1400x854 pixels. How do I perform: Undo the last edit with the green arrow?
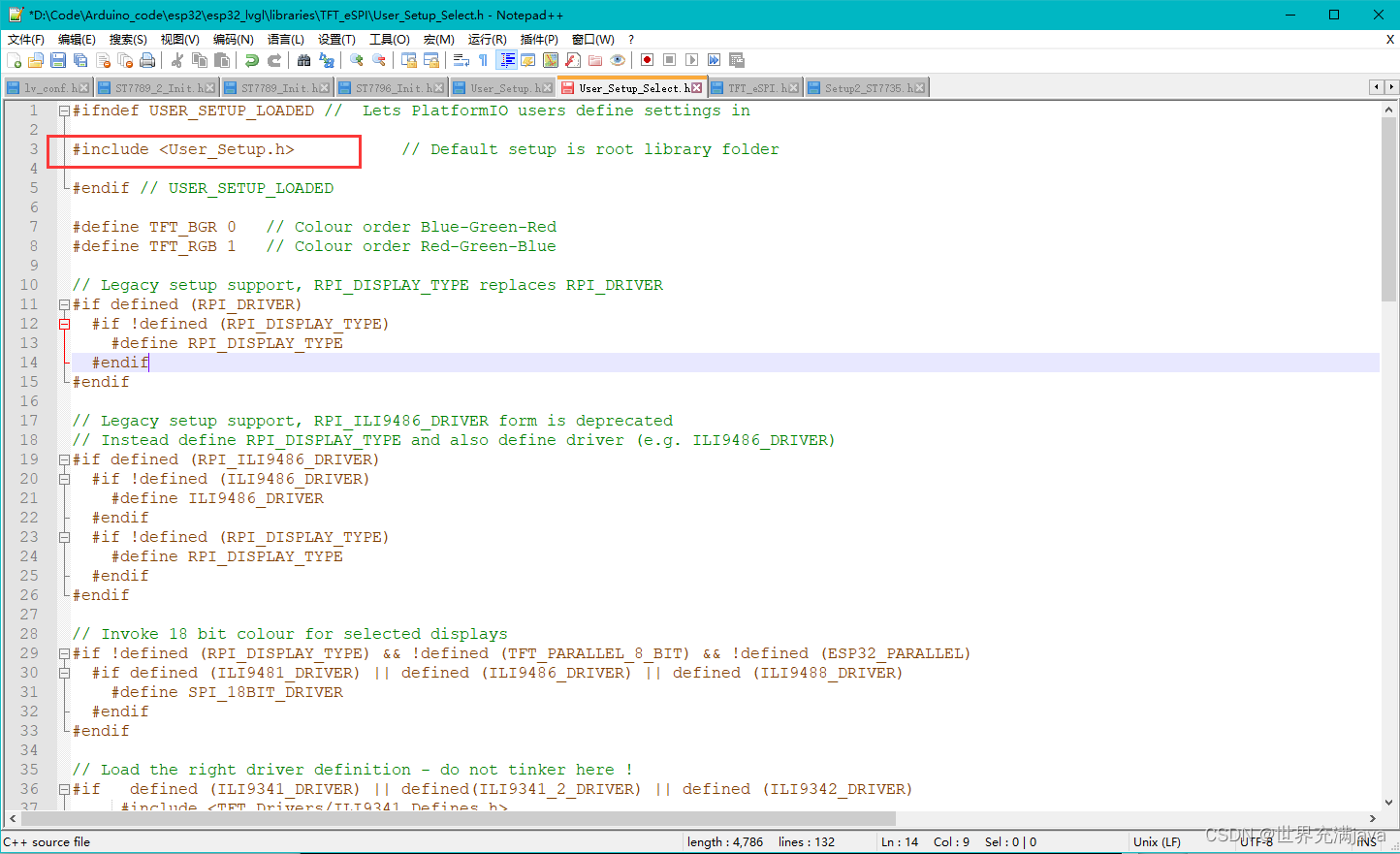[x=252, y=60]
